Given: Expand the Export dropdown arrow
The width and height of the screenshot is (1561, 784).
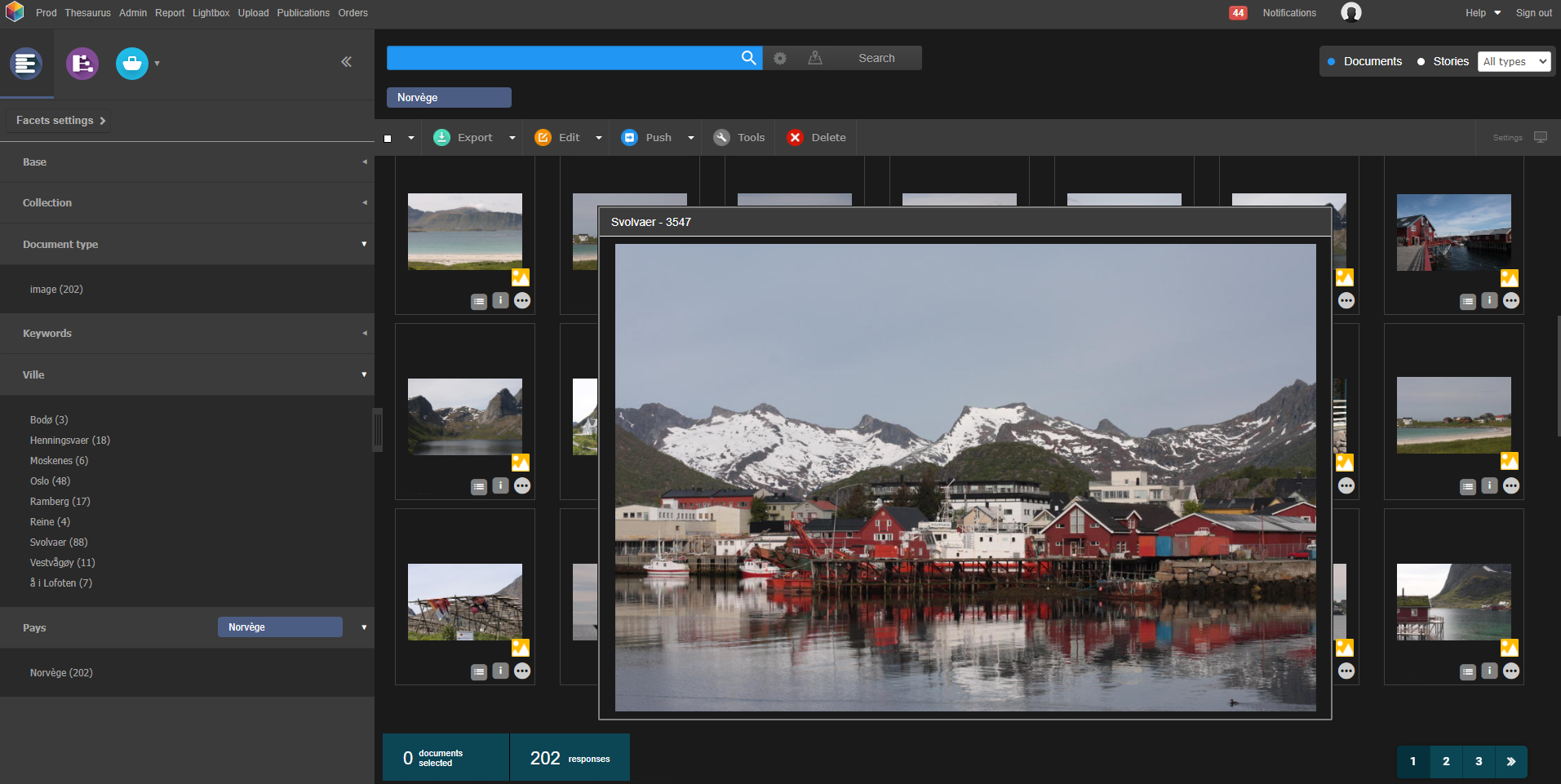Looking at the screenshot, I should 512,137.
